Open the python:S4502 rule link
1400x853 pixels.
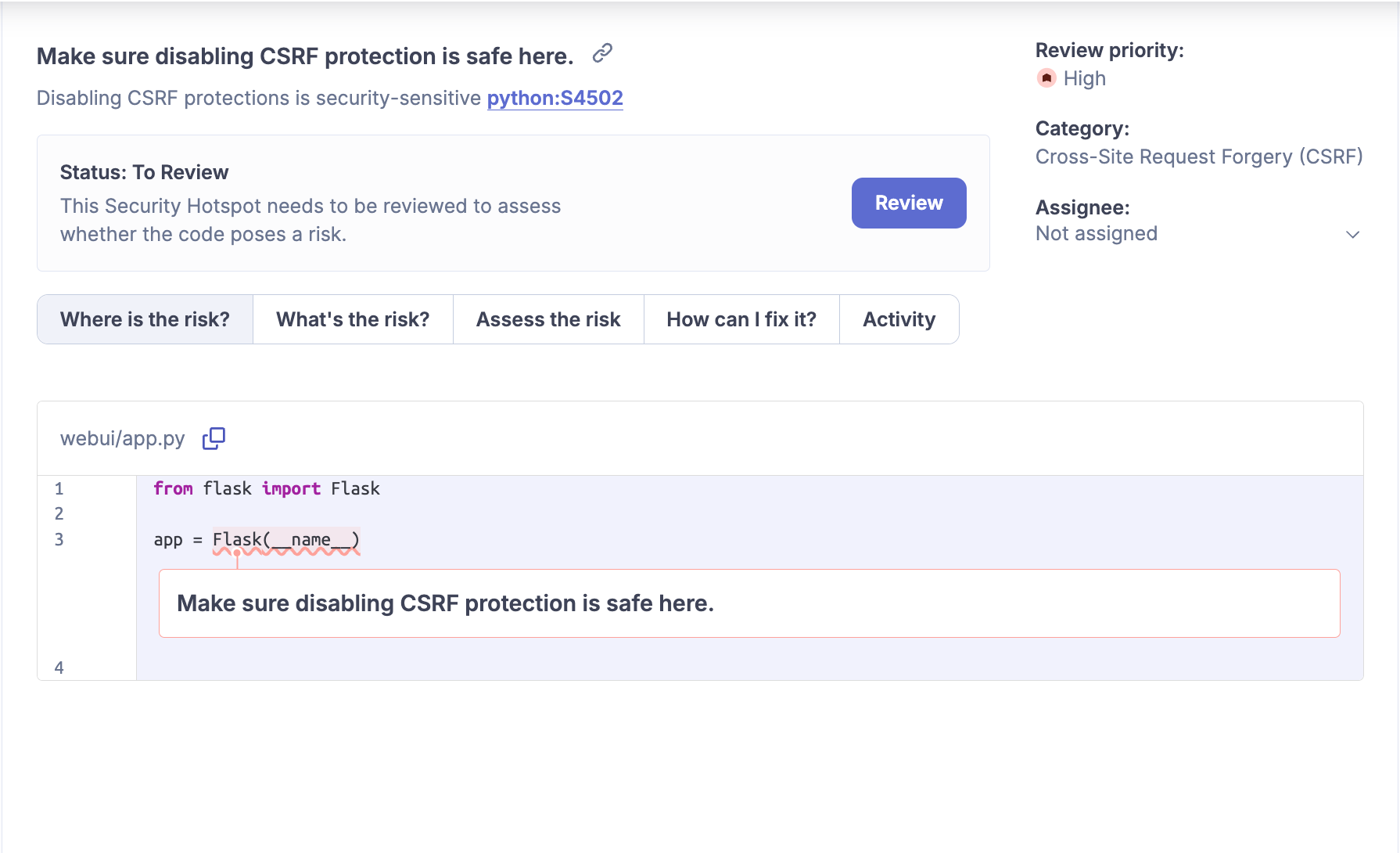point(555,98)
